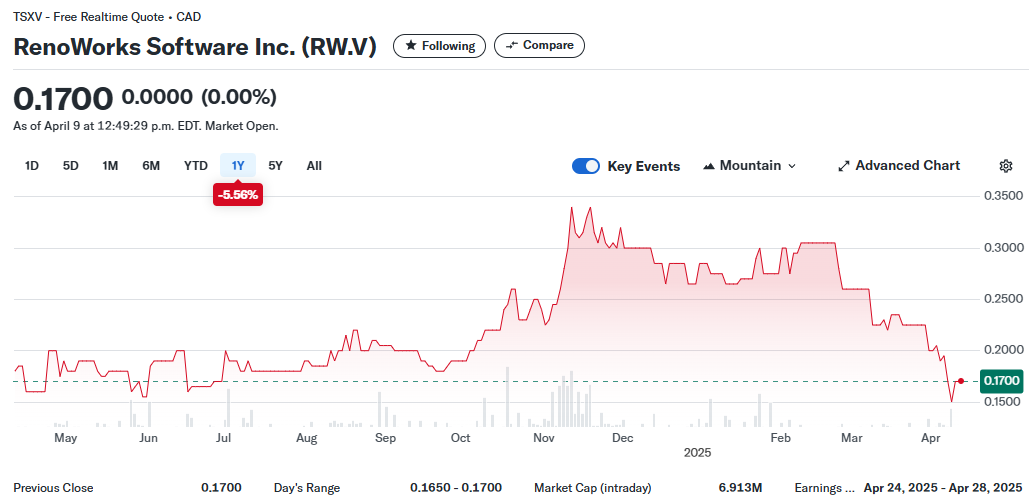Click the 0.0000 price change value

click(x=157, y=98)
